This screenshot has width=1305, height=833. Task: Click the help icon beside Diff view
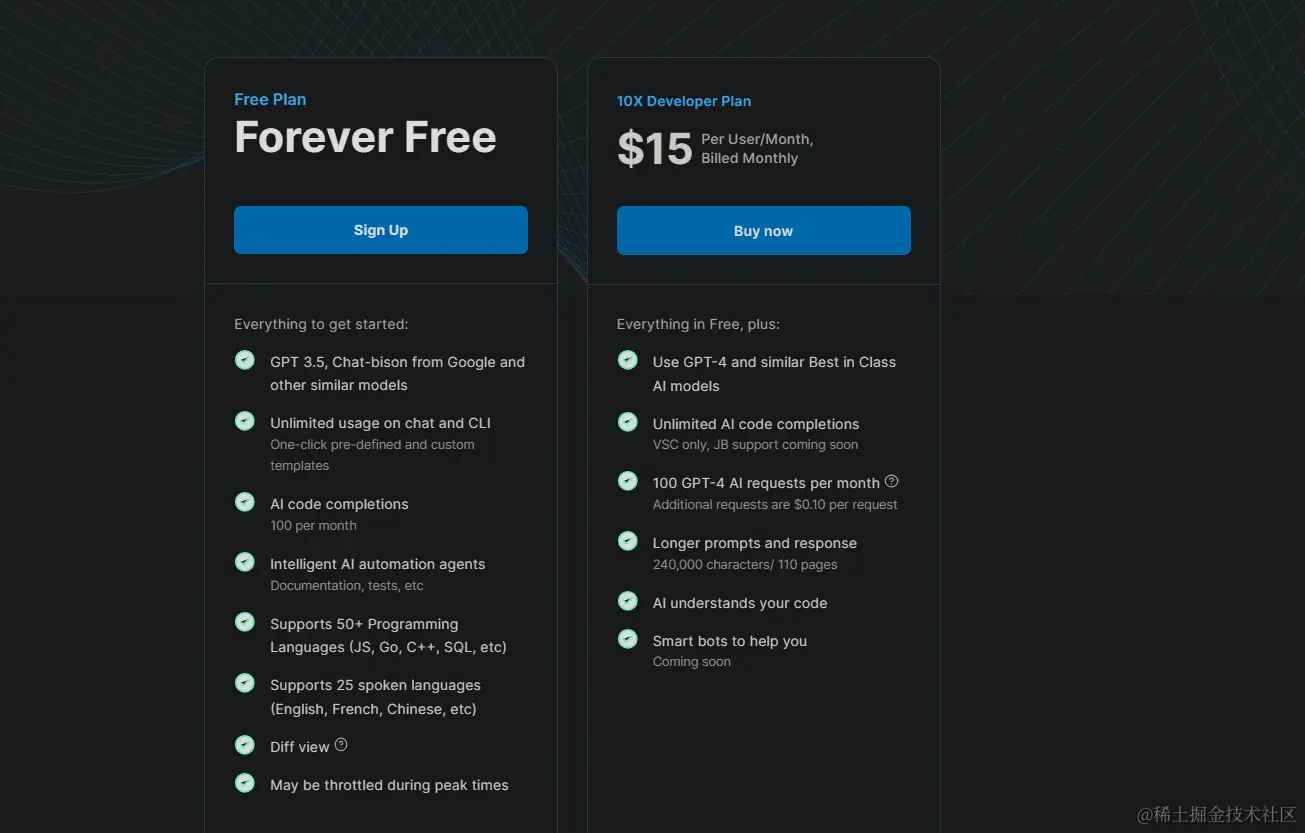(x=341, y=745)
